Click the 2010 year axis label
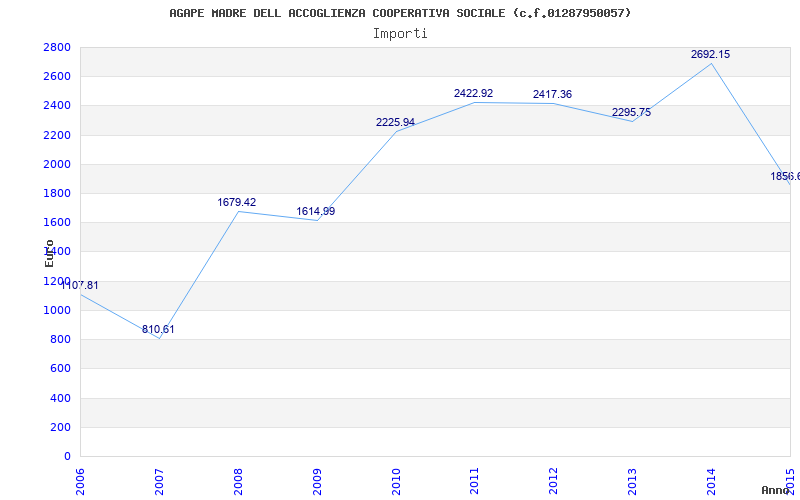Viewport: 800px width, 500px height. click(396, 482)
